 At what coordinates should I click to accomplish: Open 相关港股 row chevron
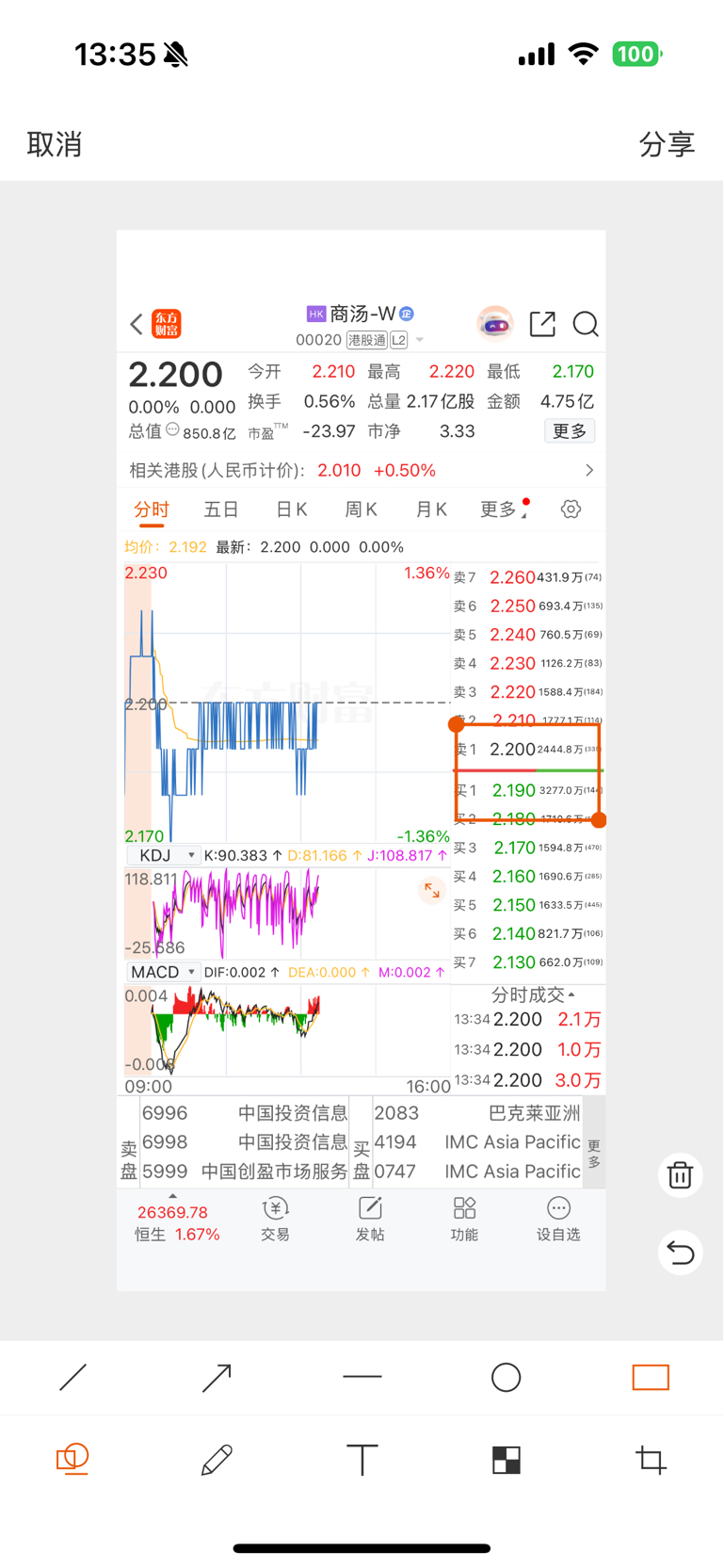click(589, 470)
